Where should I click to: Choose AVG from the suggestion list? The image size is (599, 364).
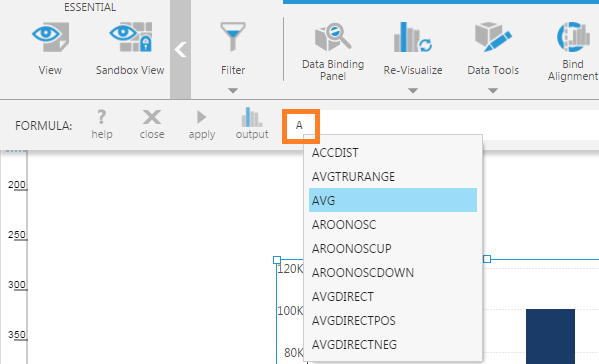tap(393, 200)
